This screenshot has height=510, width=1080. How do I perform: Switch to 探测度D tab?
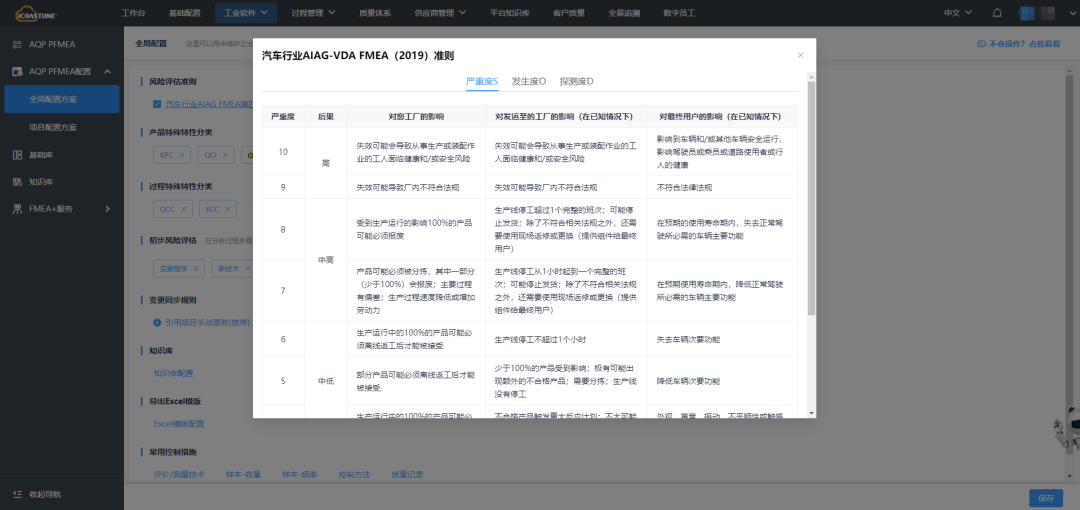(x=577, y=81)
